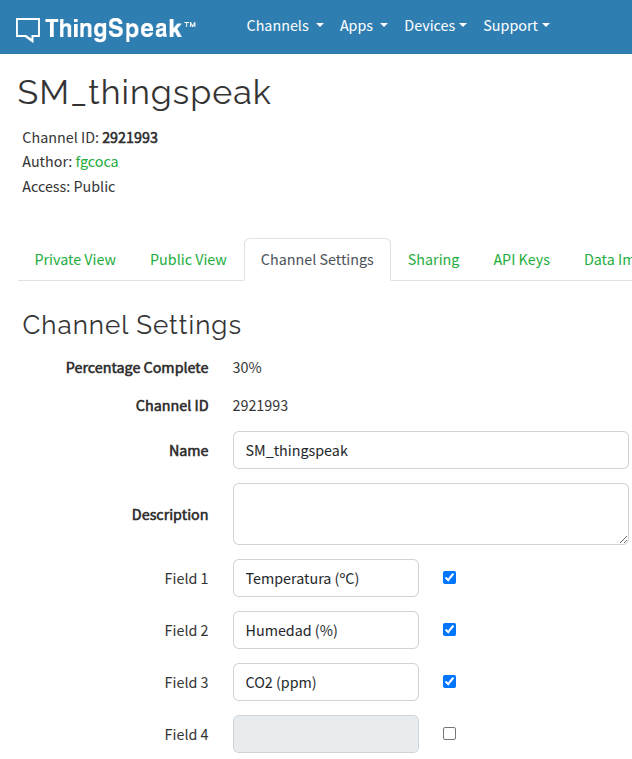Select the Channel Settings tab
Image resolution: width=632 pixels, height=759 pixels.
pyautogui.click(x=317, y=260)
